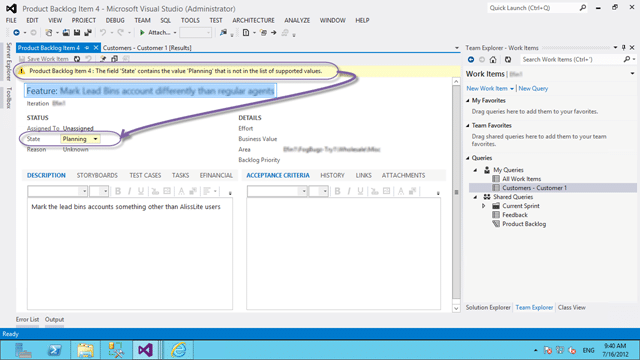Switch to the ATTACHMENTS tab
640x360 pixels.
coord(403,176)
